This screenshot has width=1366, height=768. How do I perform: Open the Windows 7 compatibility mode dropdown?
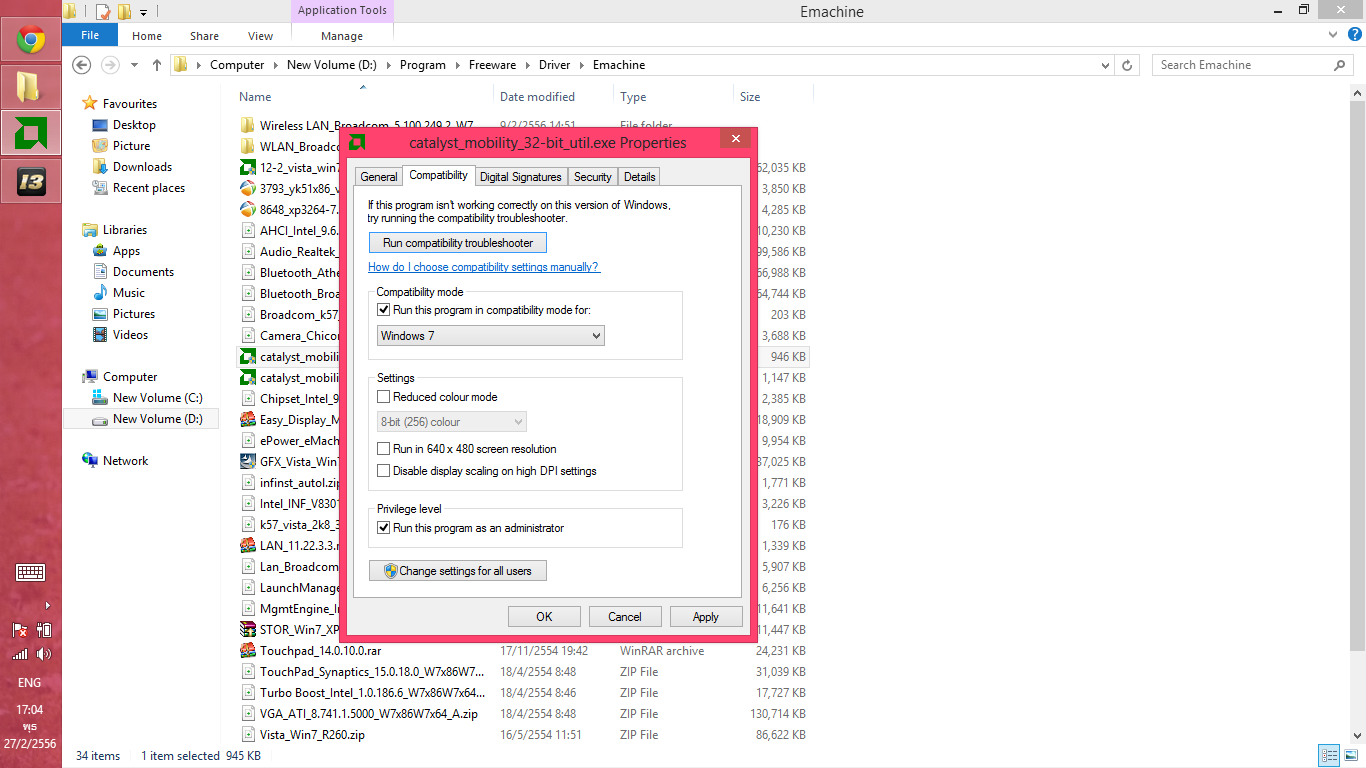pyautogui.click(x=491, y=336)
